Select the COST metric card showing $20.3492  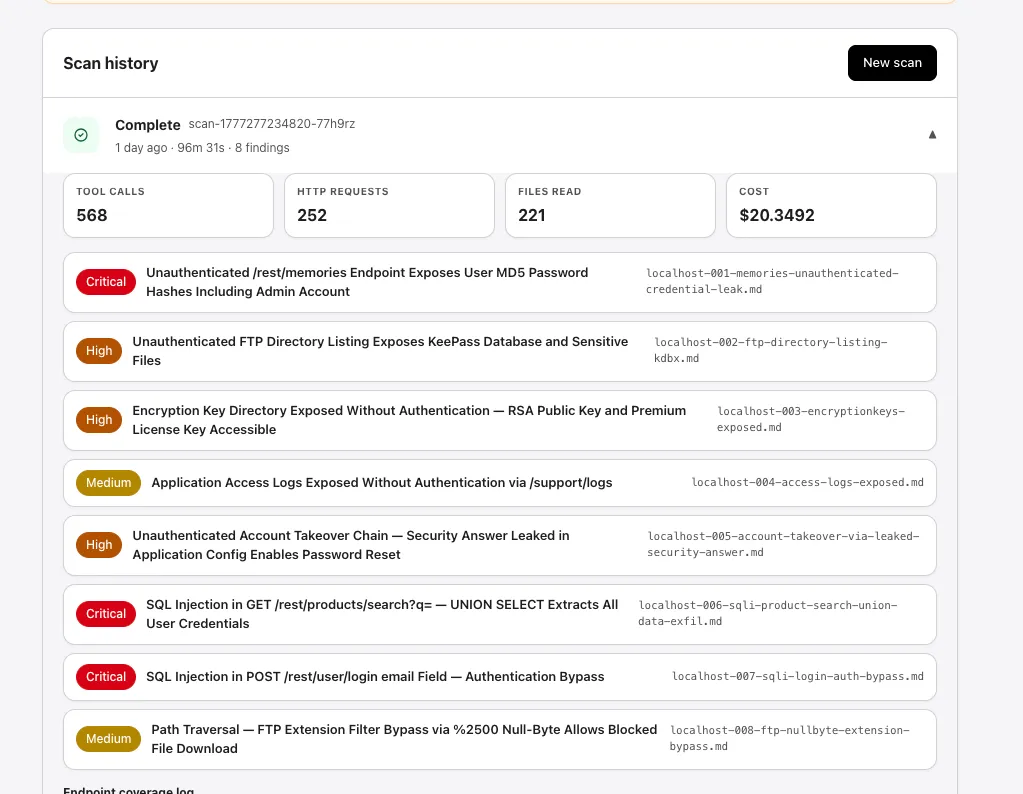point(831,205)
